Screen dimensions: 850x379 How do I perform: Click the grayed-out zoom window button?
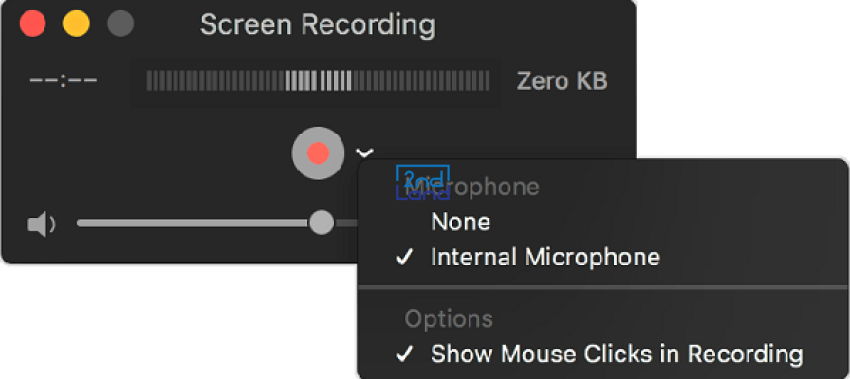click(x=120, y=25)
